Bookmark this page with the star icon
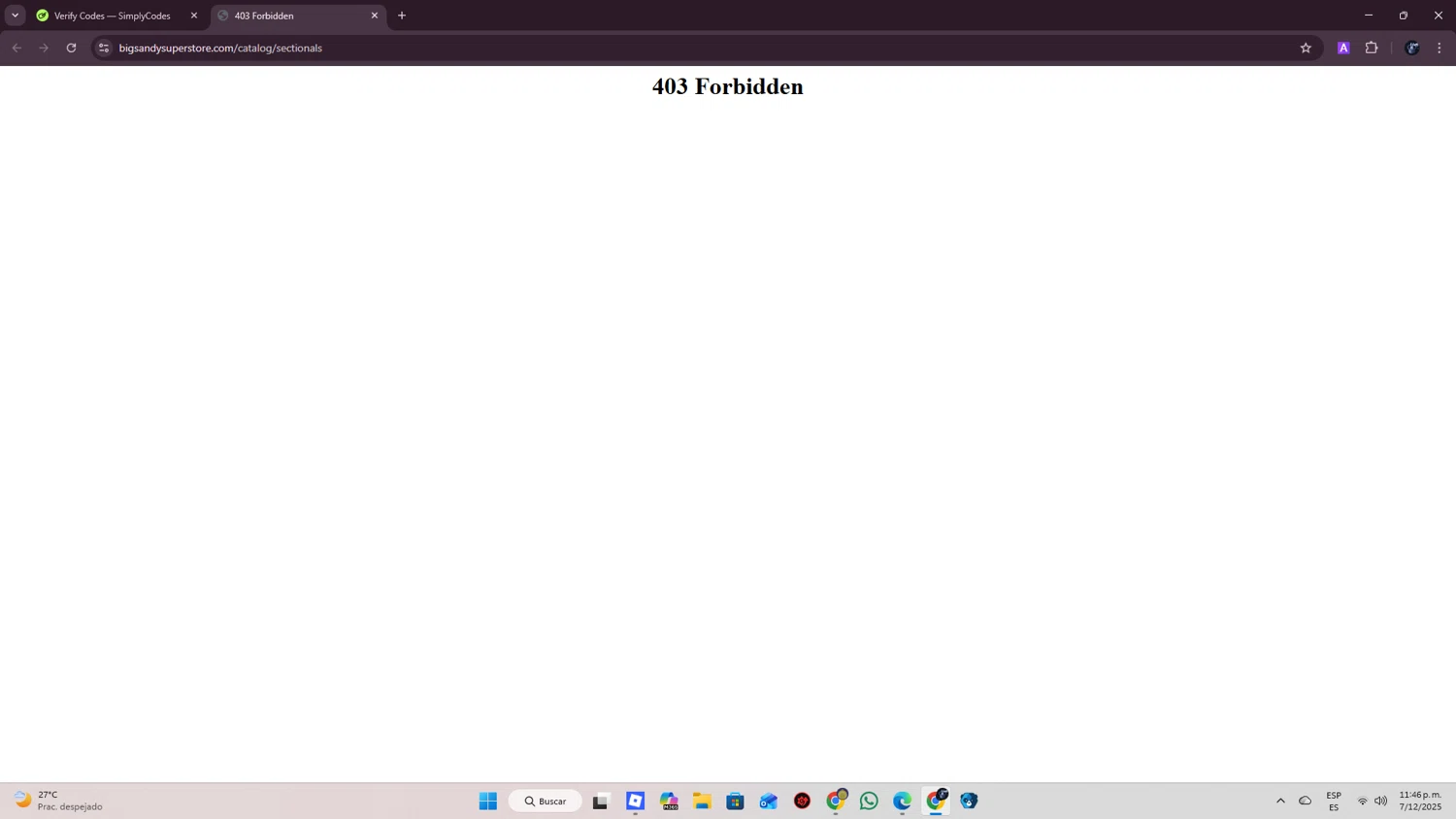The height and width of the screenshot is (819, 1456). 1306,48
